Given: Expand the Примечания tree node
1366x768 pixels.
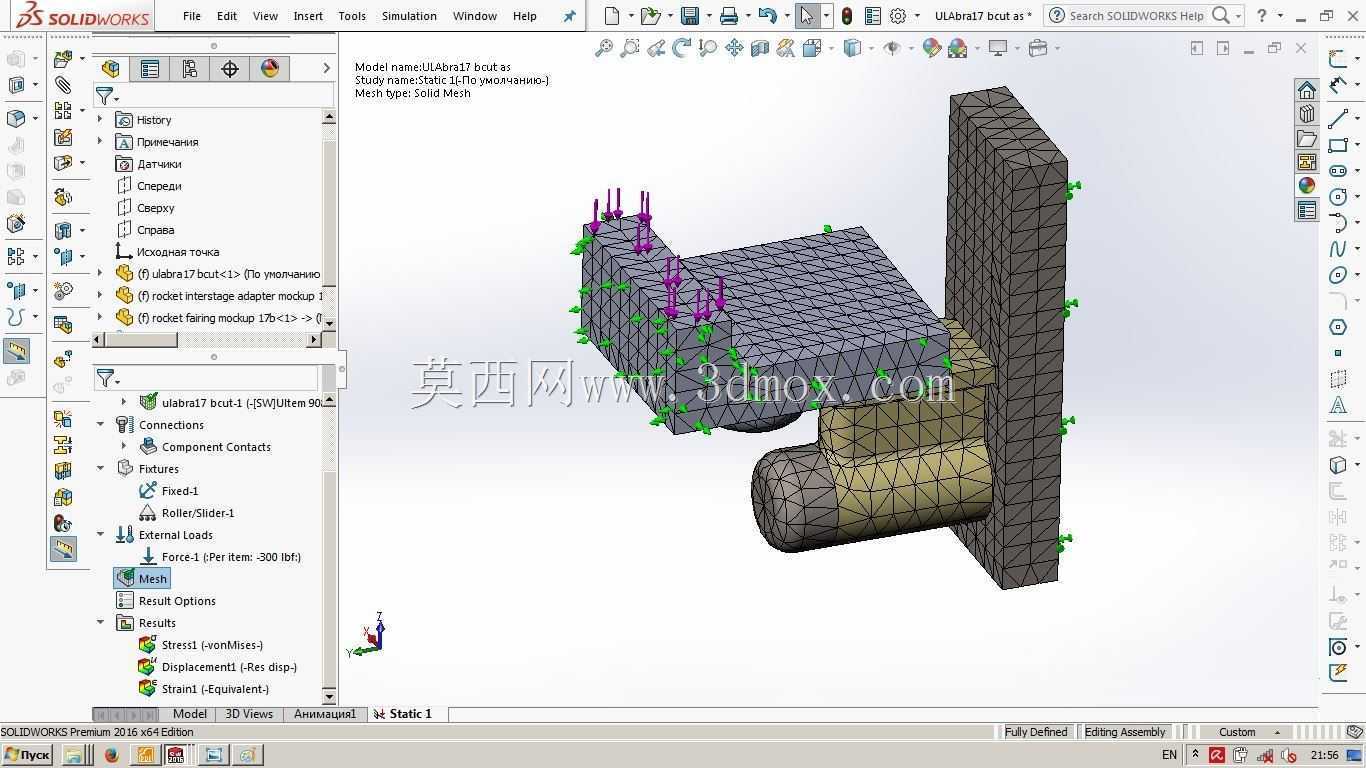Looking at the screenshot, I should click(x=100, y=142).
